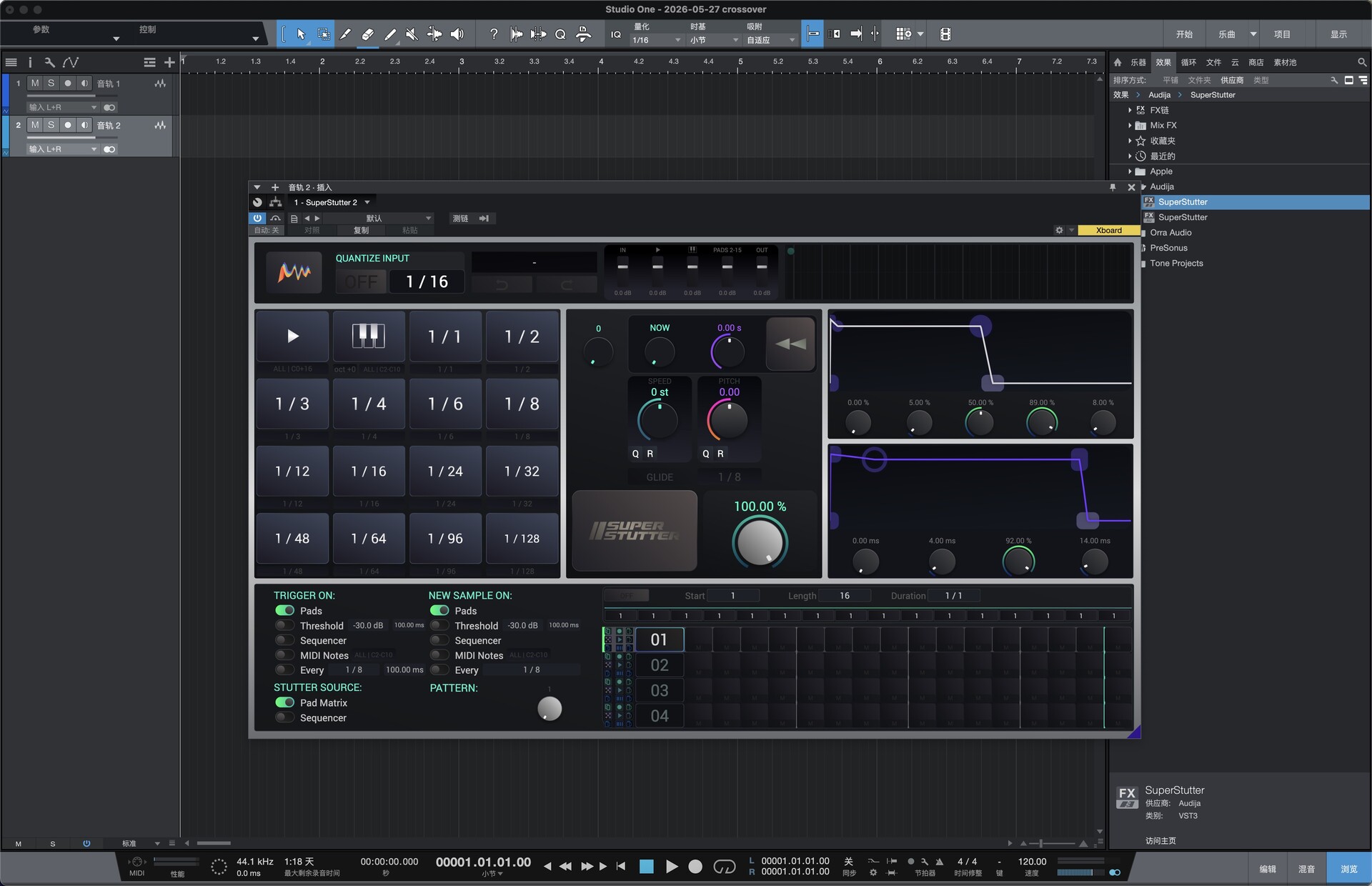Select the Arrow tool in toolbar
Screen dimensions: 1372x886
click(301, 34)
